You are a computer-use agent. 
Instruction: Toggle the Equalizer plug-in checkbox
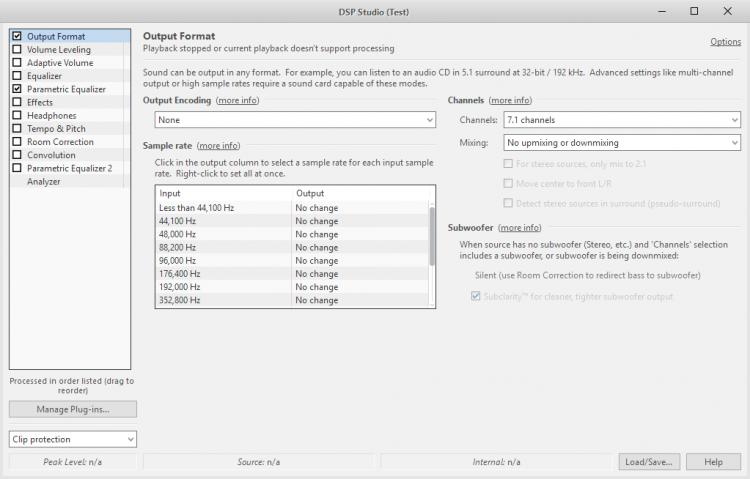coord(17,76)
